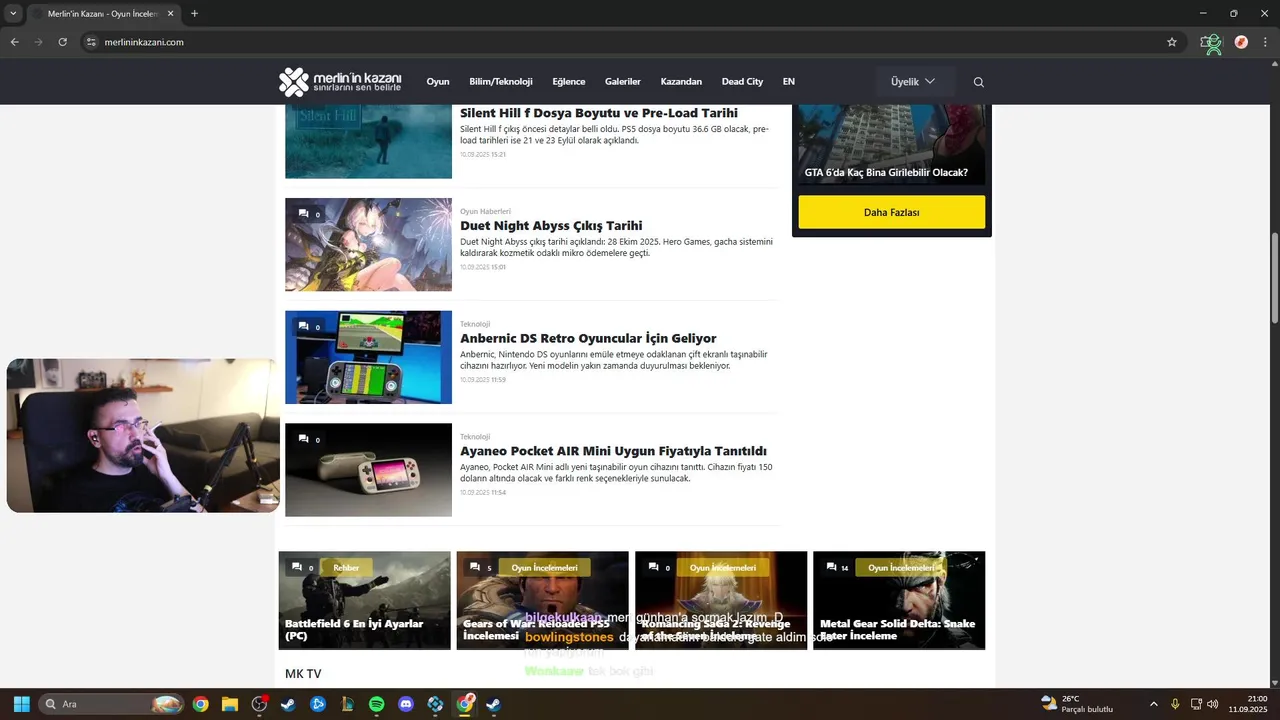
Task: Open Anbernic DS Retro Oyuncular article
Action: point(588,339)
